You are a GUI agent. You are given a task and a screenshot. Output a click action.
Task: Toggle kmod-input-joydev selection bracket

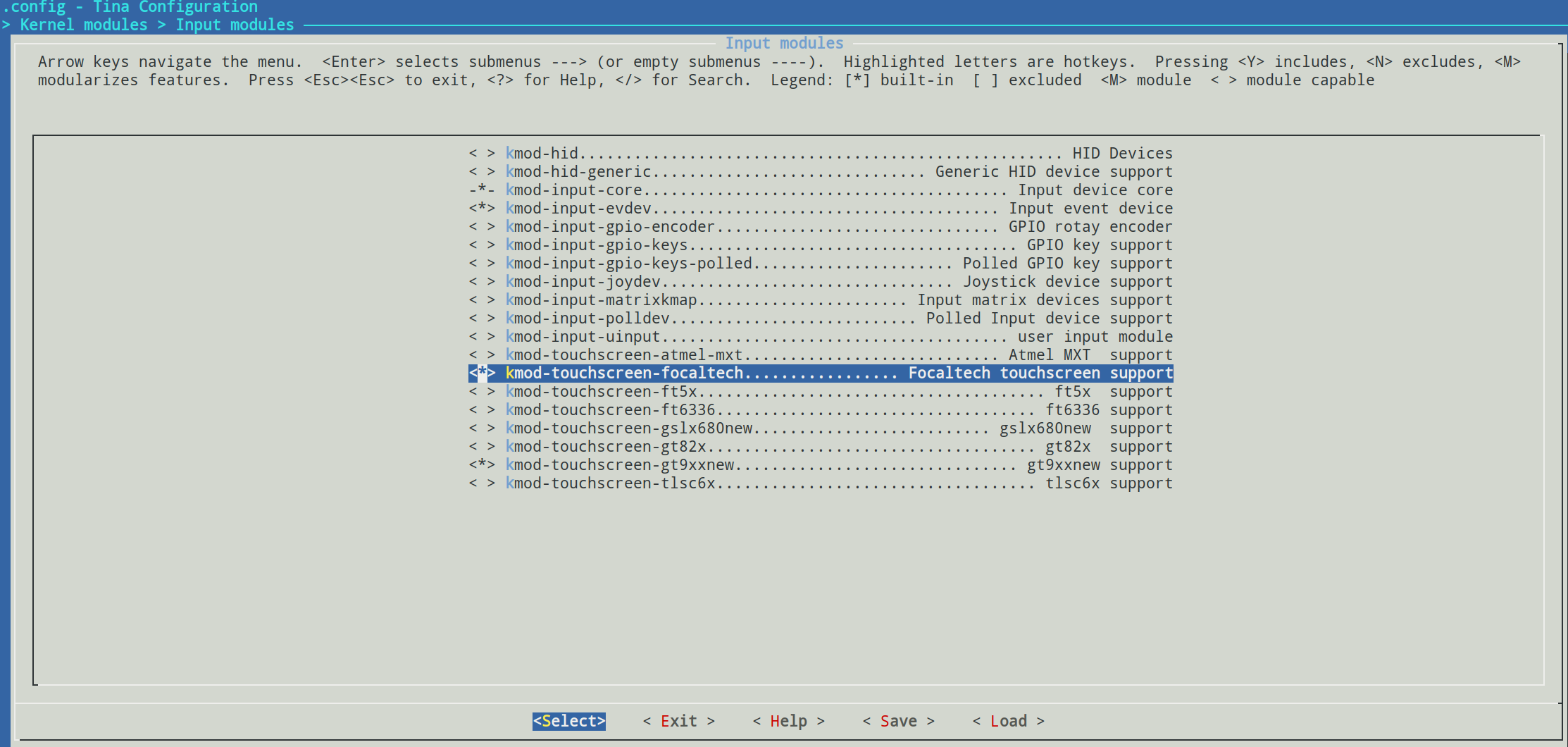click(x=482, y=282)
